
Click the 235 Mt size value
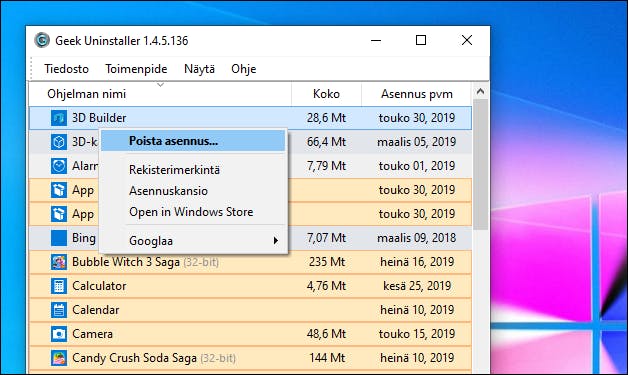click(x=327, y=262)
